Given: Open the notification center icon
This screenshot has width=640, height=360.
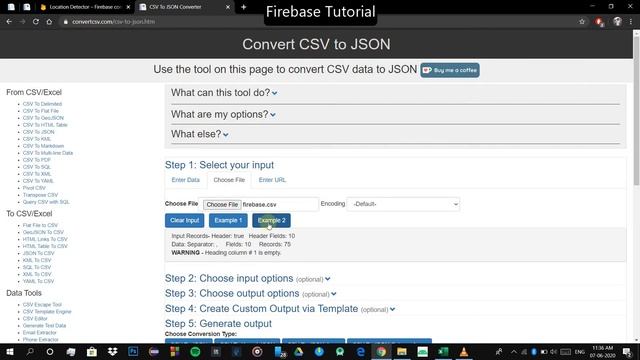Looking at the screenshot, I should [627, 351].
